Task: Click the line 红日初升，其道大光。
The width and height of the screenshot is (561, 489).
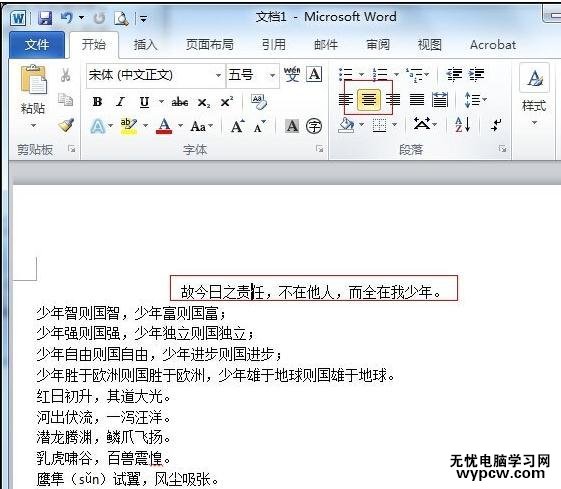Action: [x=104, y=396]
